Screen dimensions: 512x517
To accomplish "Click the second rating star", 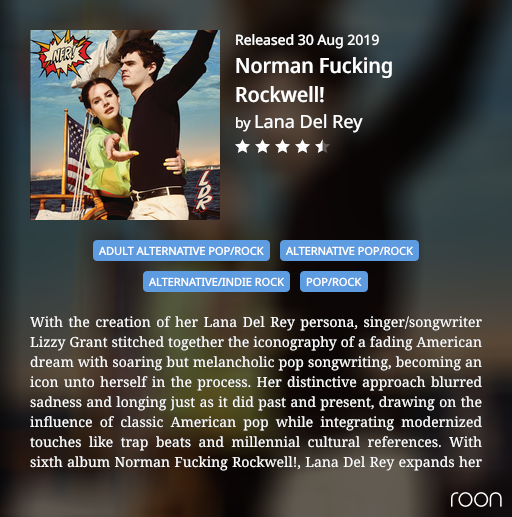I will (262, 147).
